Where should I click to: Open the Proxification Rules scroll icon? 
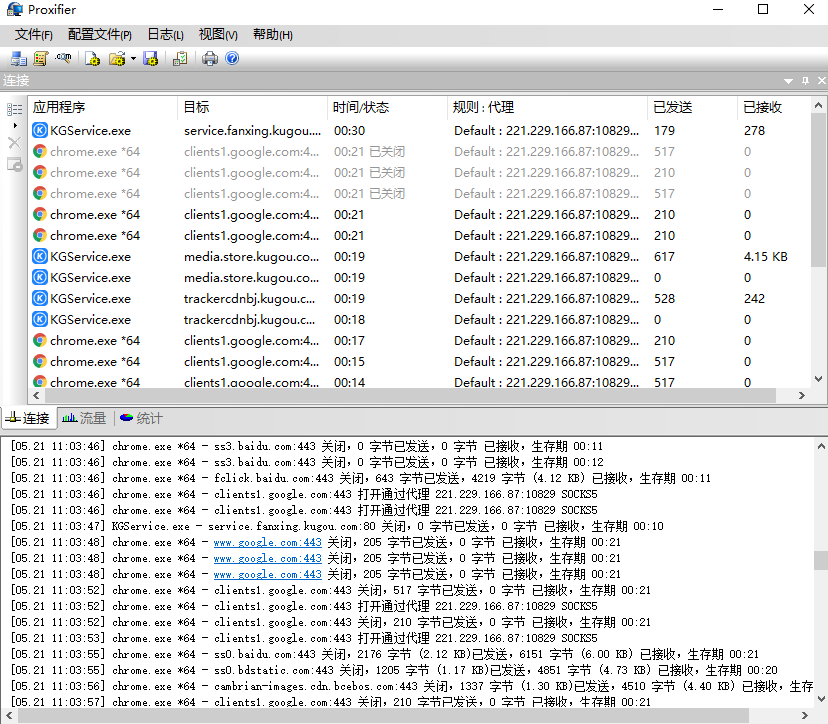tap(41, 59)
